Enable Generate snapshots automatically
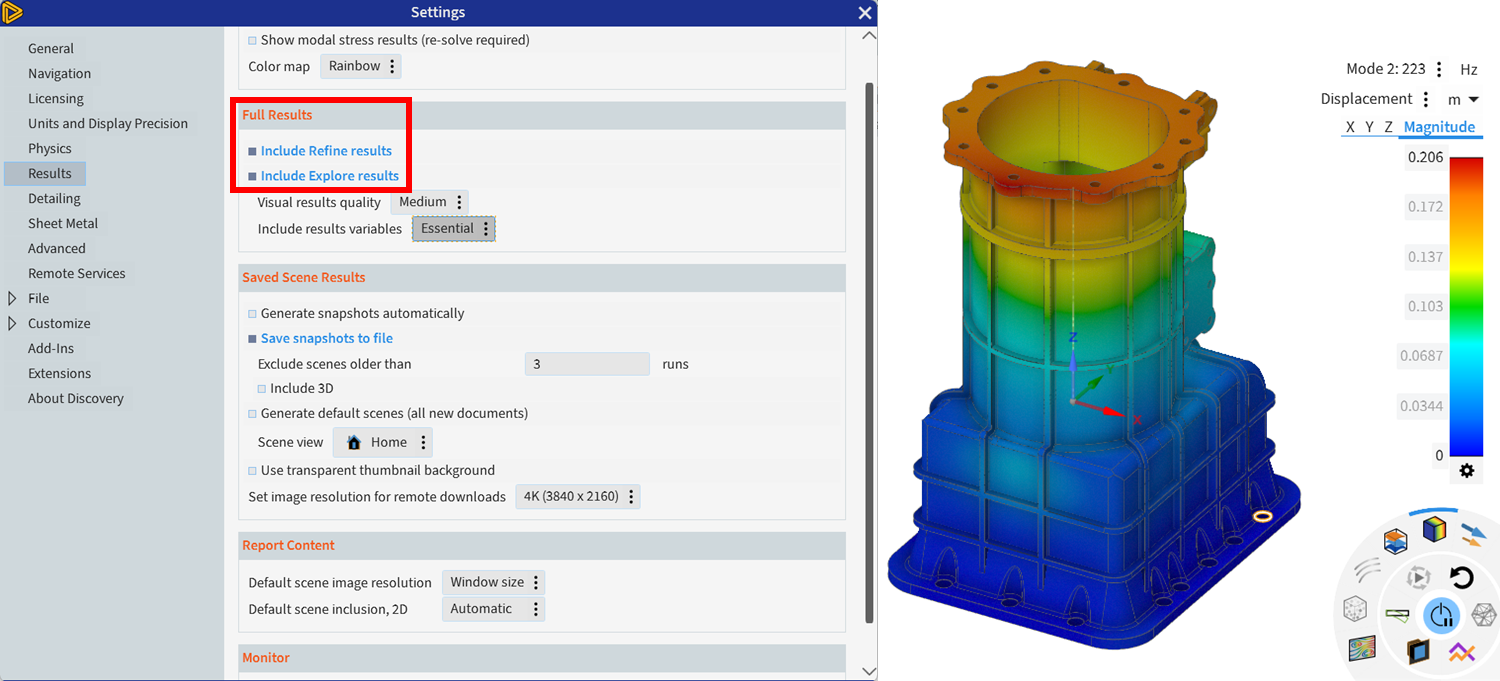This screenshot has width=1500, height=681. click(x=252, y=313)
